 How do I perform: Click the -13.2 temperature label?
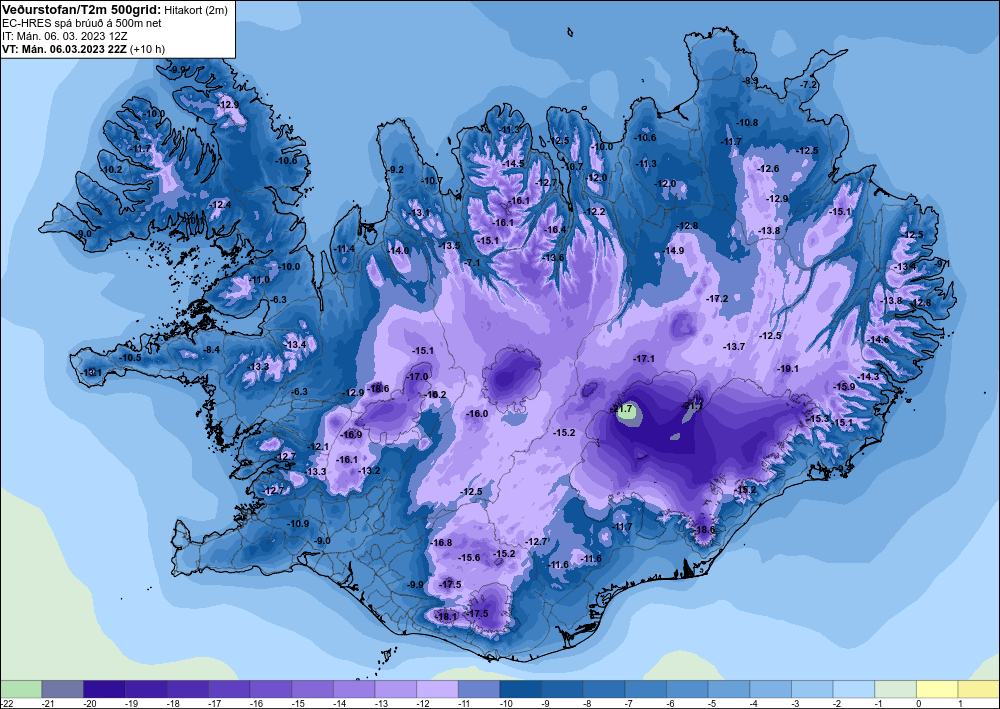tap(369, 471)
